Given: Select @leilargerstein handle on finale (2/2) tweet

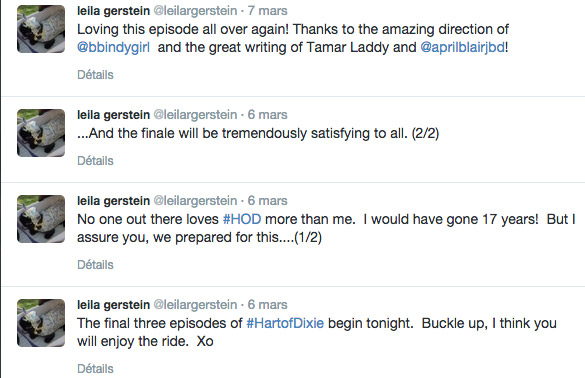Looking at the screenshot, I should click(x=195, y=115).
